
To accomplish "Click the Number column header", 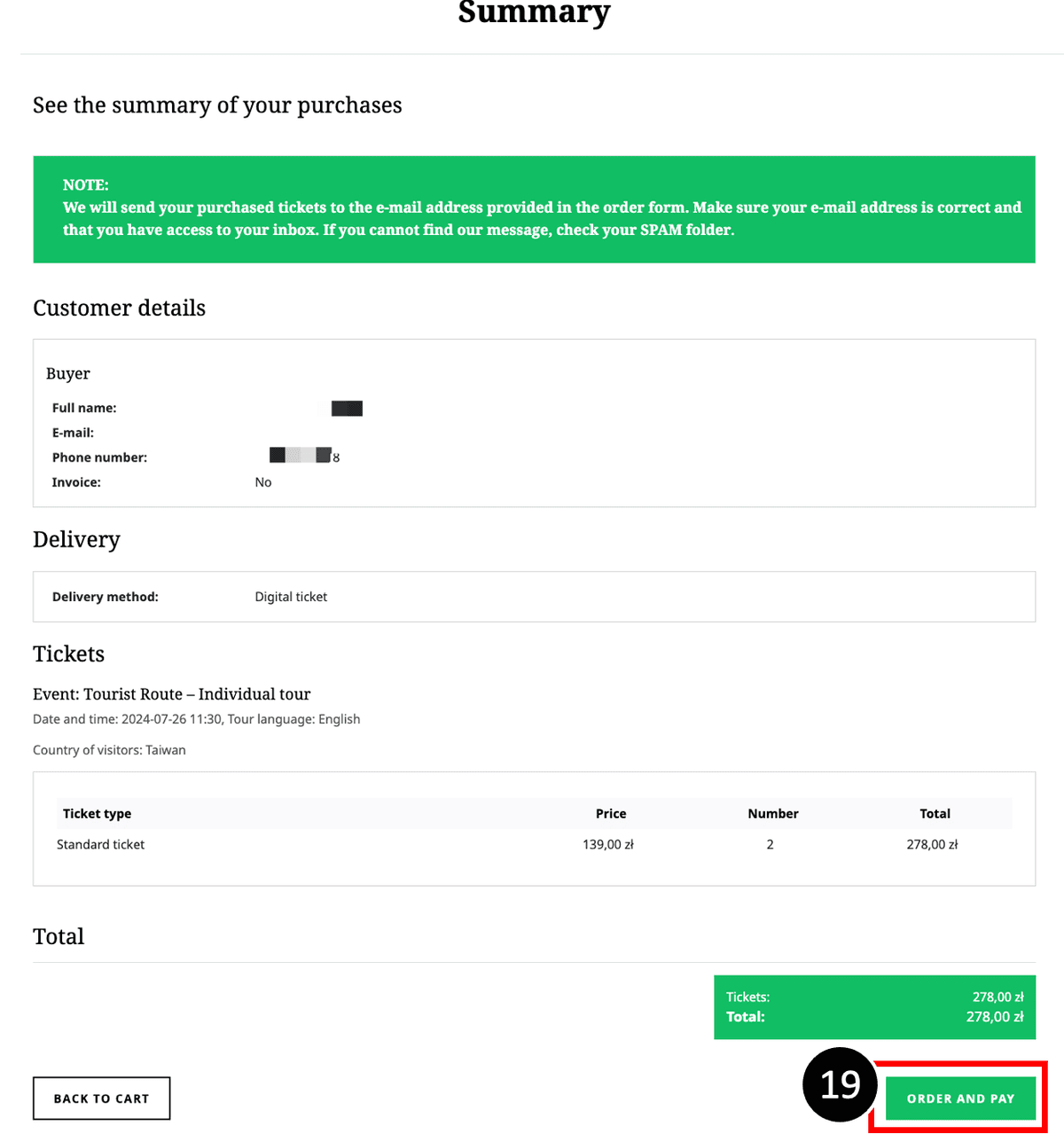I will pos(773,813).
